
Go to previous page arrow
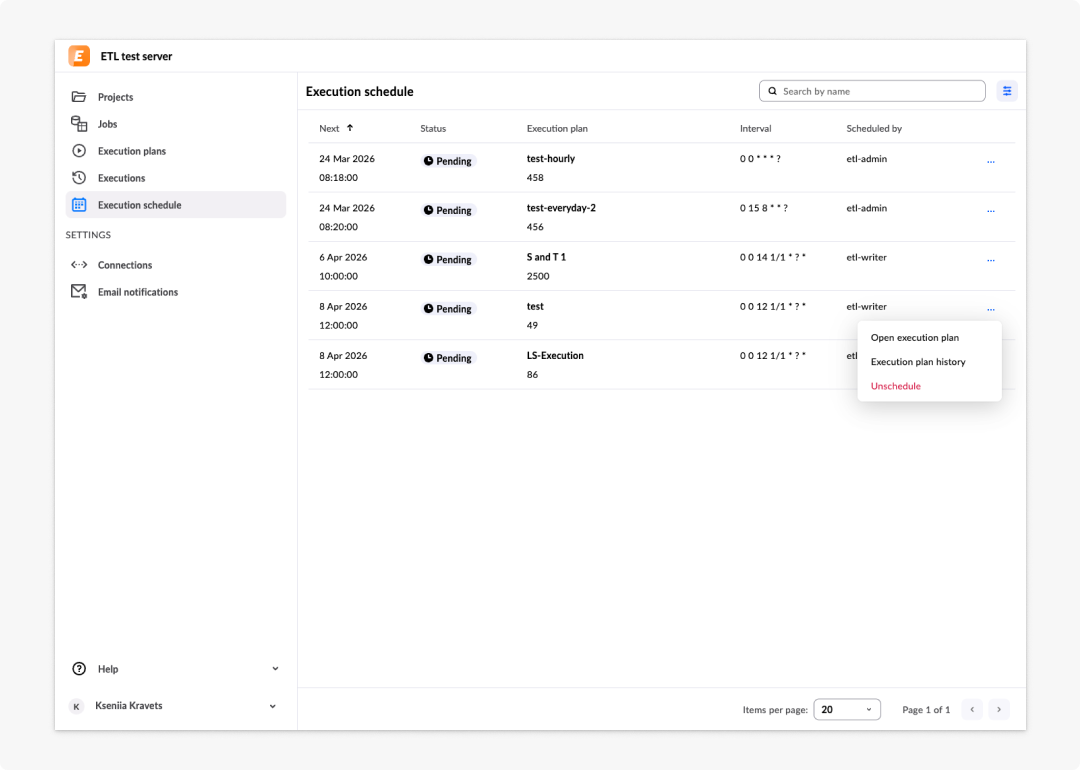click(x=973, y=709)
